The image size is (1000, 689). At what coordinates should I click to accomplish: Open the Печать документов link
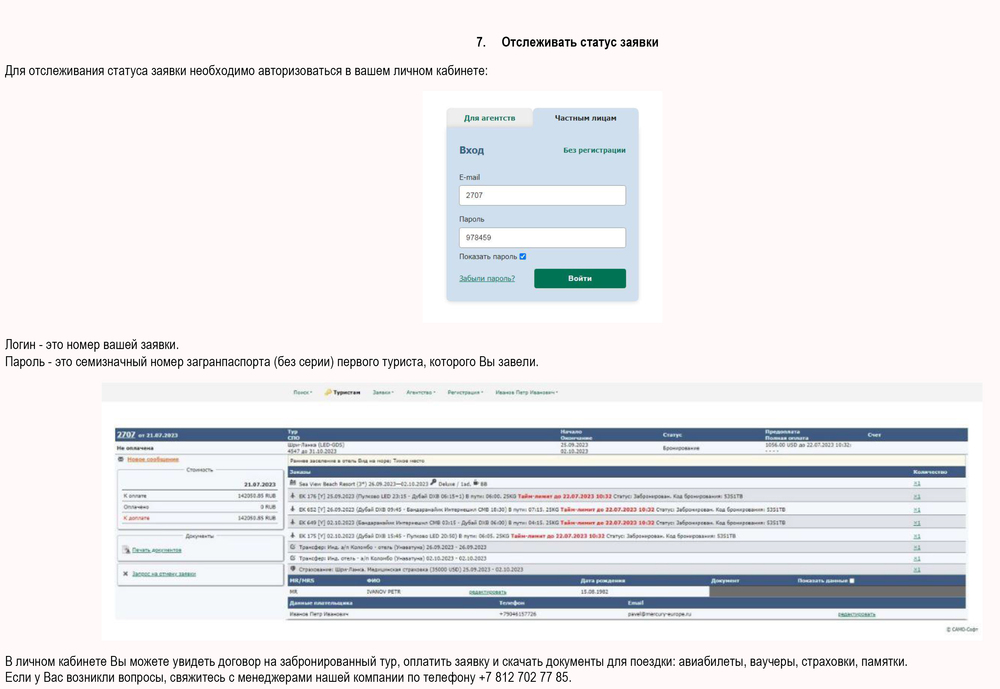click(x=157, y=550)
